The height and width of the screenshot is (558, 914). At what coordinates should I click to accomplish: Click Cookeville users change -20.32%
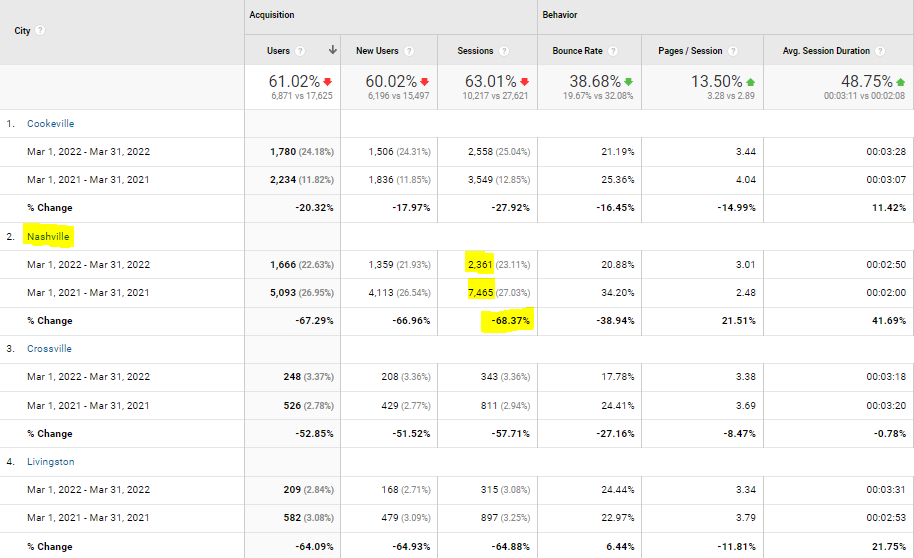click(x=314, y=208)
